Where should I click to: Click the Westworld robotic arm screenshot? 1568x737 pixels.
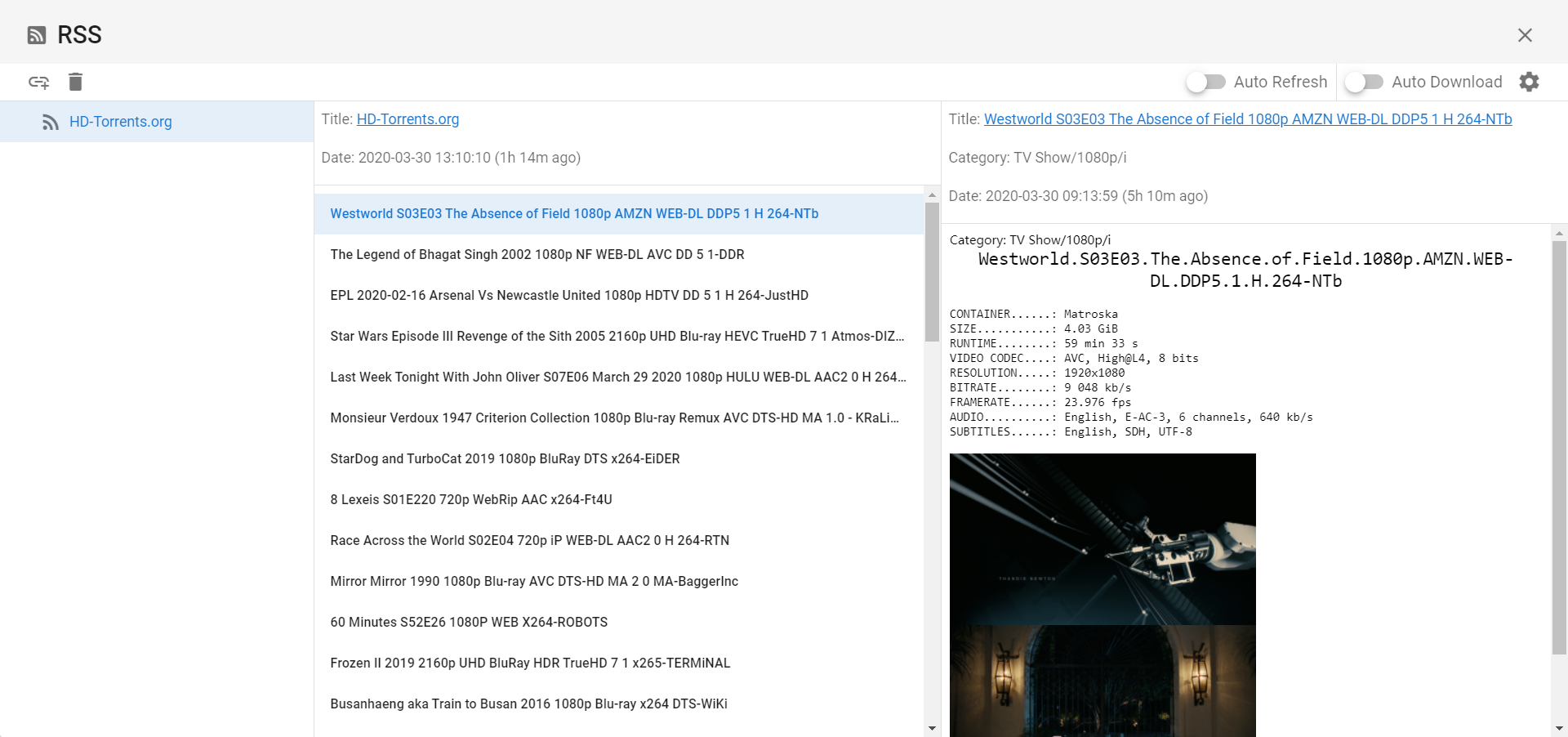click(x=1102, y=539)
